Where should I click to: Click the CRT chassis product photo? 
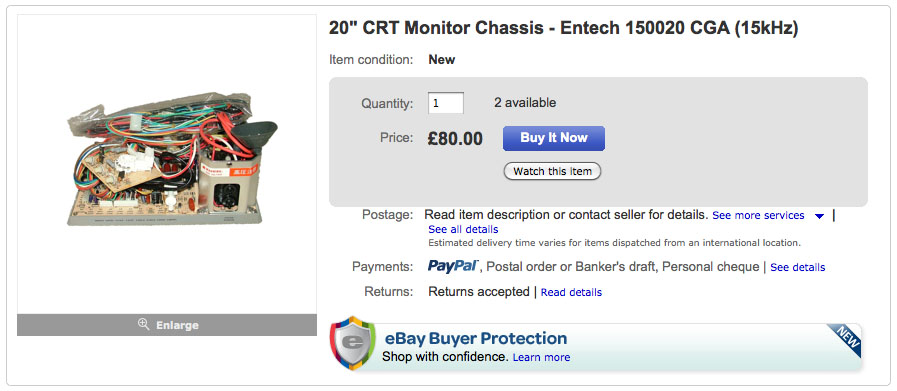click(x=172, y=158)
